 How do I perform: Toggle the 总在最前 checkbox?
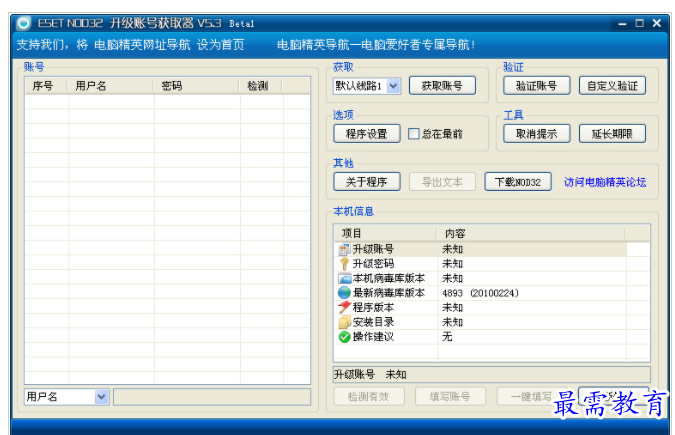click(414, 134)
